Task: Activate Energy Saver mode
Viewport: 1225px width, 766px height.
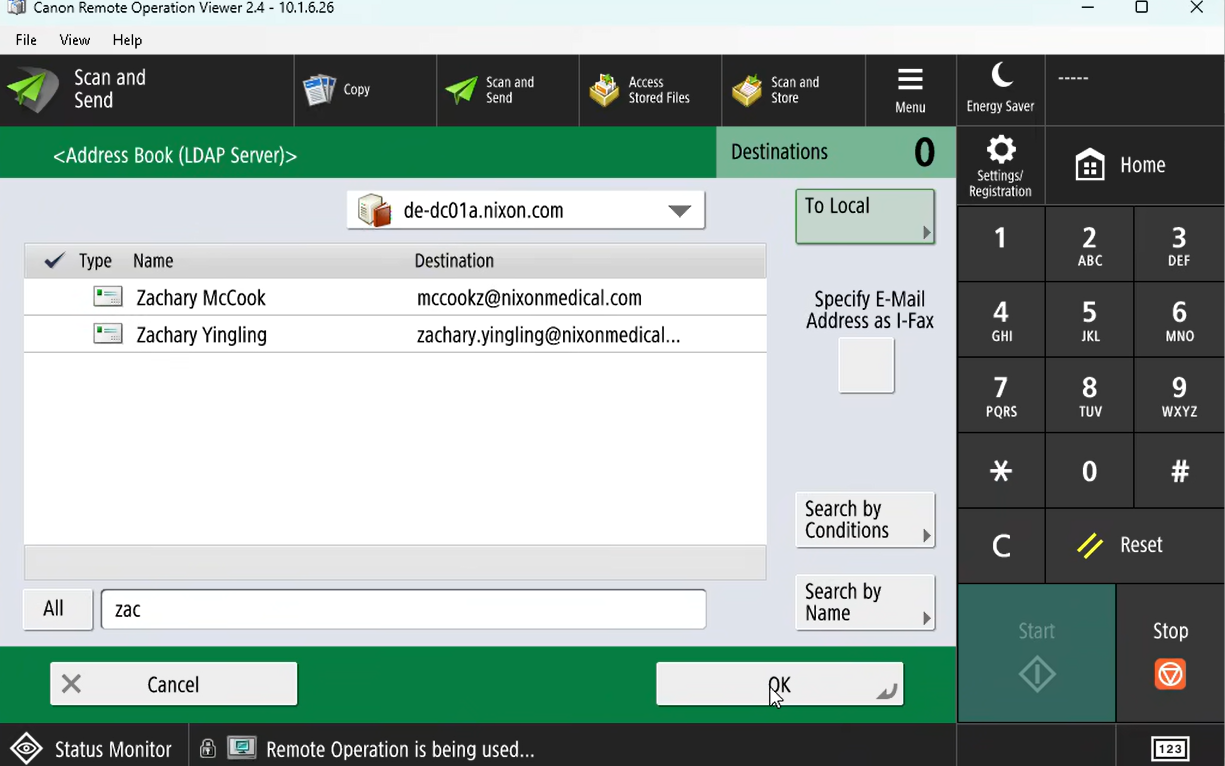Action: coord(1001,88)
